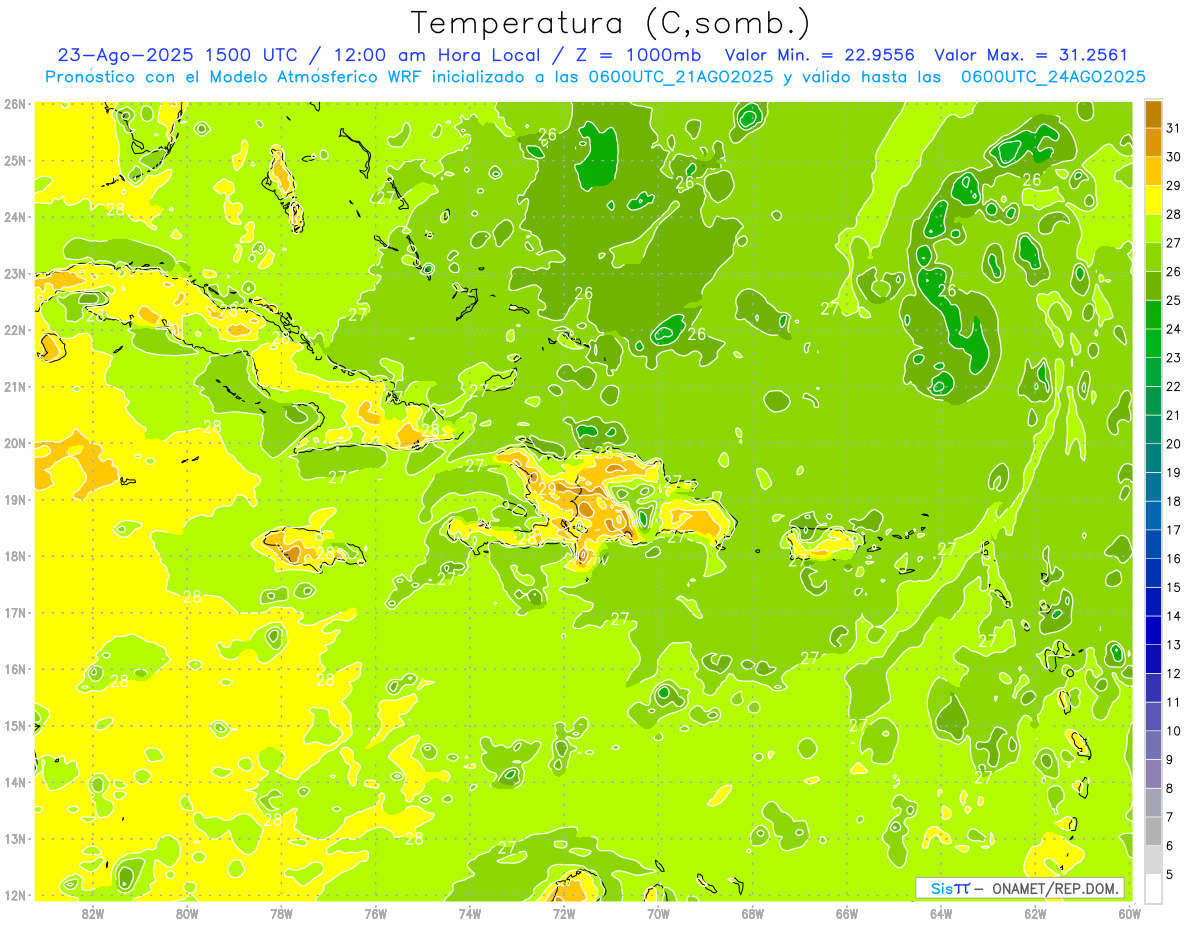Click the "24N" latitude axis label
The image size is (1200, 927).
[x=14, y=217]
